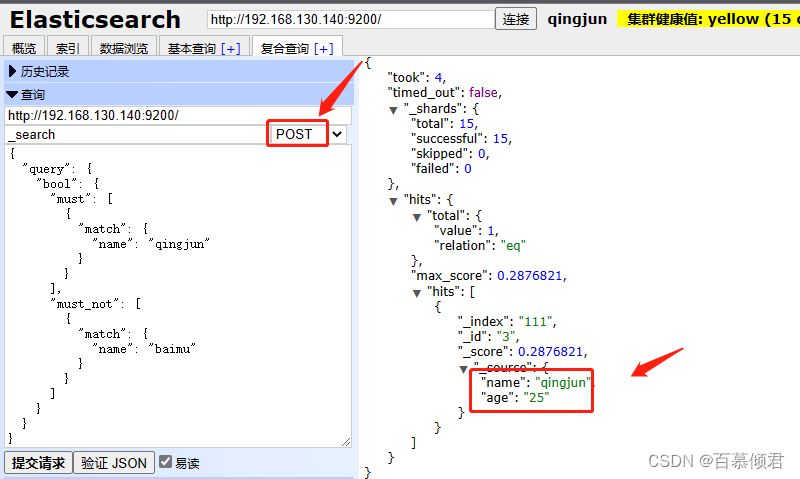
Task: Submit the request with 提交请求
Action: pos(38,463)
